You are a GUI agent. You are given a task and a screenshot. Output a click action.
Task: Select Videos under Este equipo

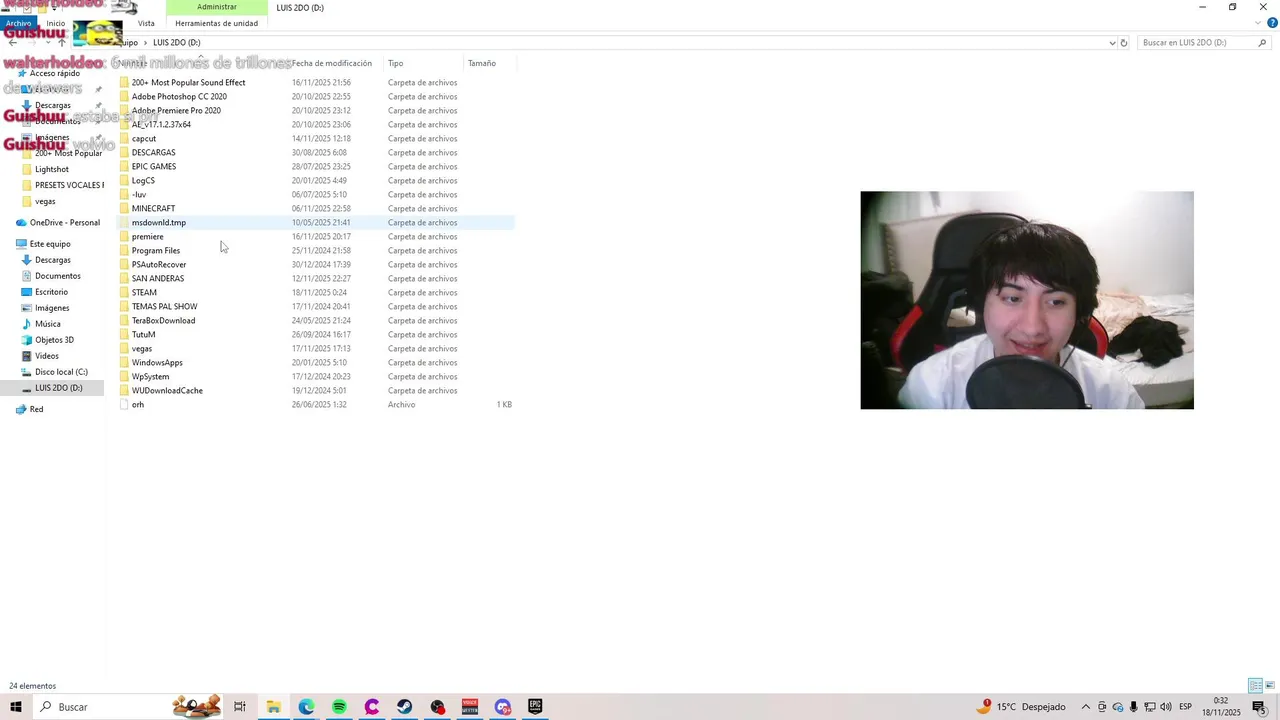(x=47, y=356)
